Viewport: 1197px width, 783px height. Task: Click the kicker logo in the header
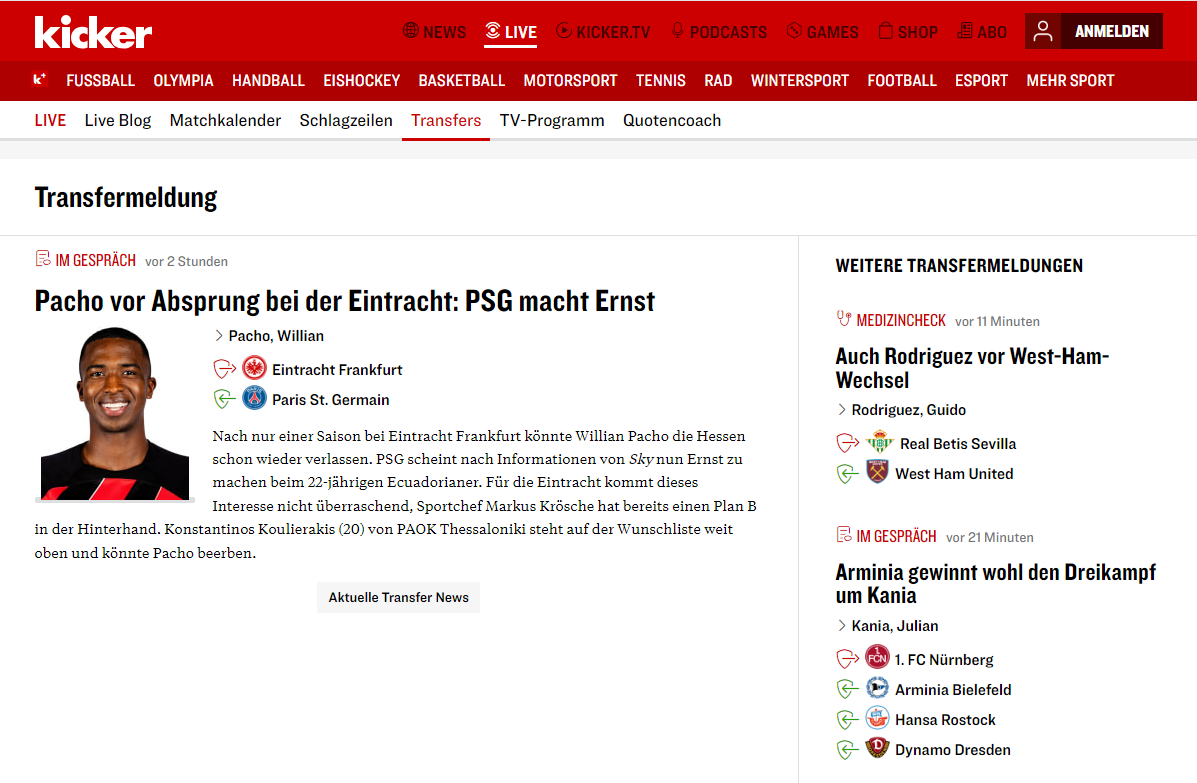(x=92, y=31)
